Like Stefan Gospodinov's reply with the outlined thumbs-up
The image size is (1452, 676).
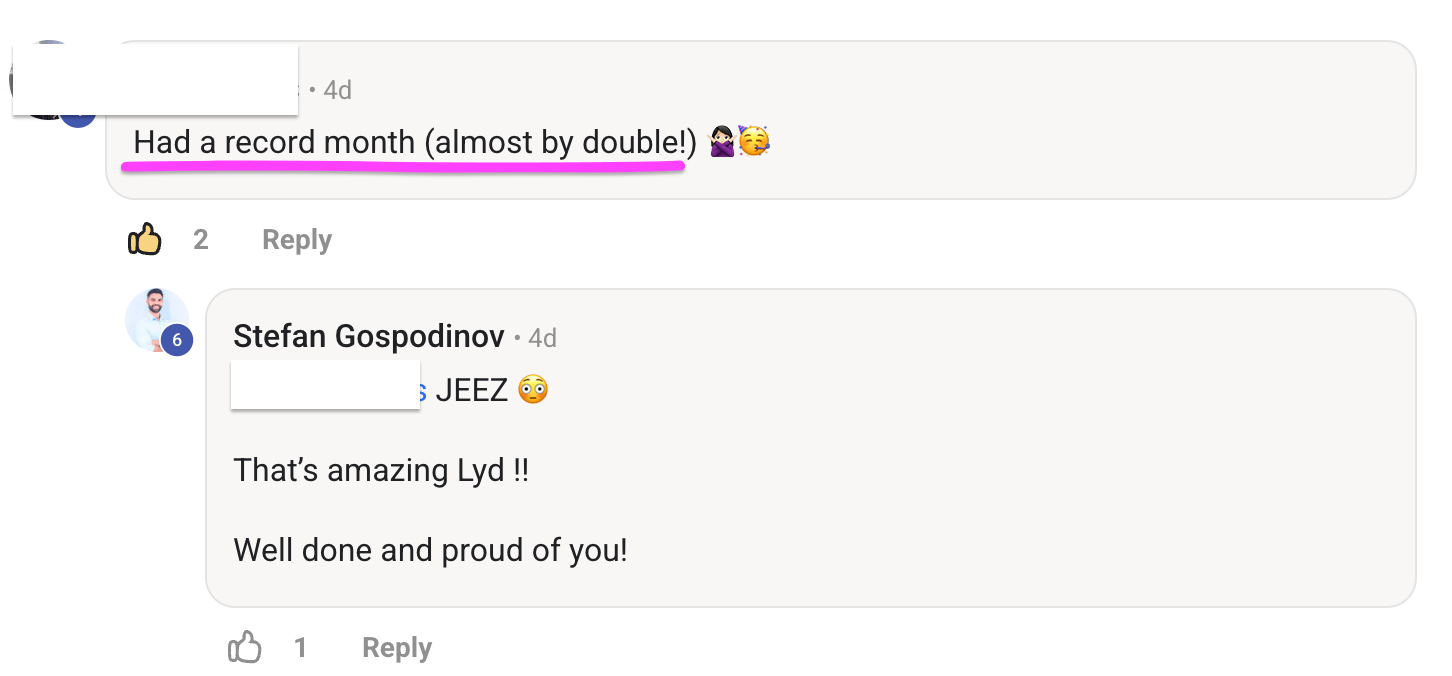[x=245, y=648]
